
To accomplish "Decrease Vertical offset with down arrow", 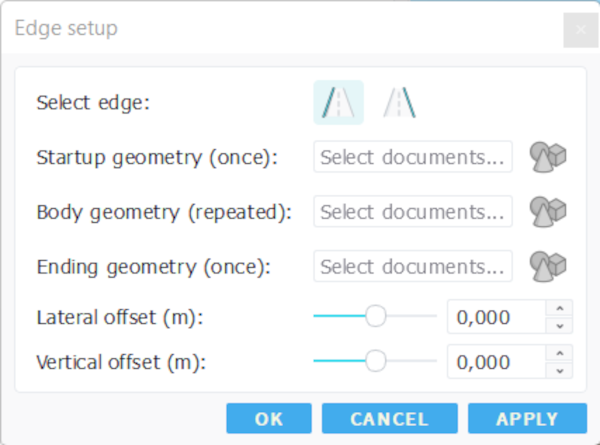I will click(x=560, y=370).
